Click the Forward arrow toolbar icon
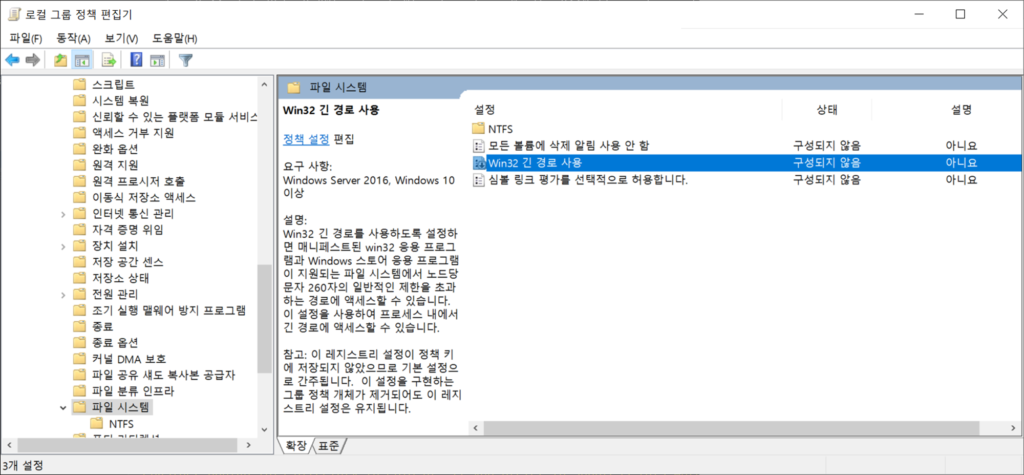 [33, 60]
